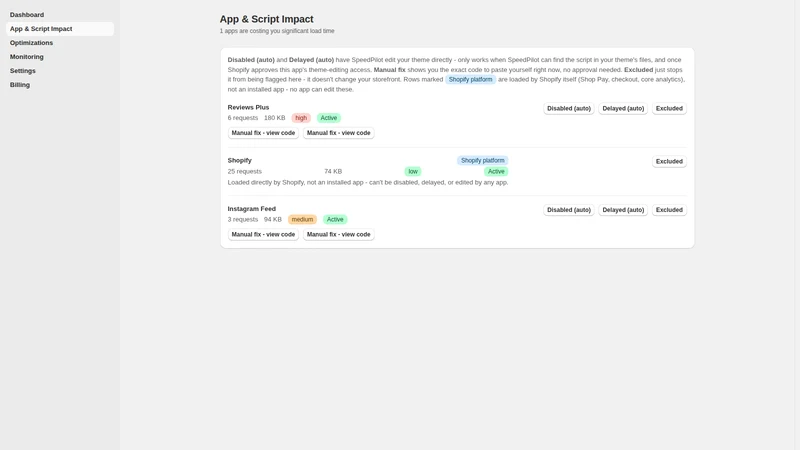Click the Shopify platform badge in Shopify row
This screenshot has width=800, height=450.
483,160
